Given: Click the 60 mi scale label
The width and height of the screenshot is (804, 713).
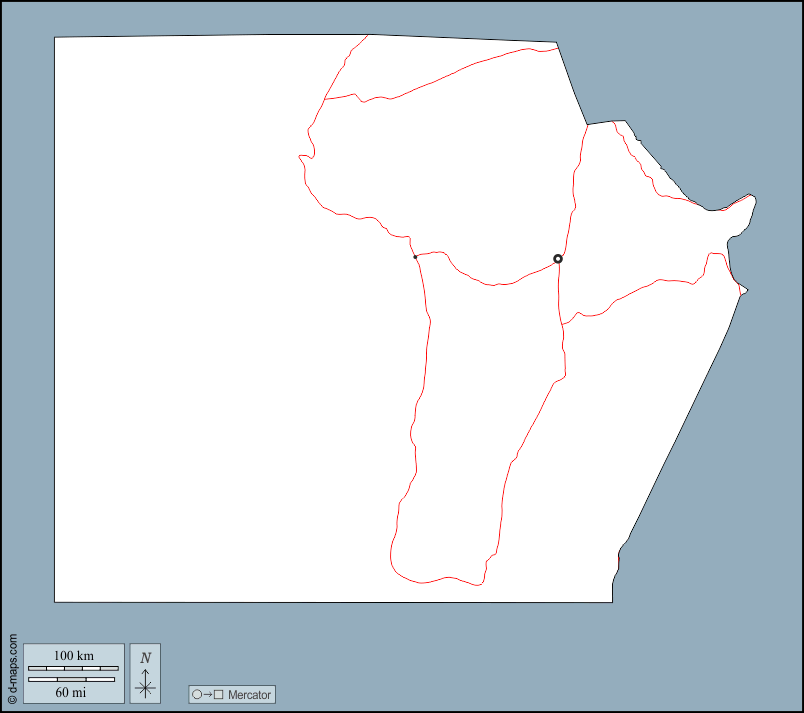Looking at the screenshot, I should click(71, 692).
